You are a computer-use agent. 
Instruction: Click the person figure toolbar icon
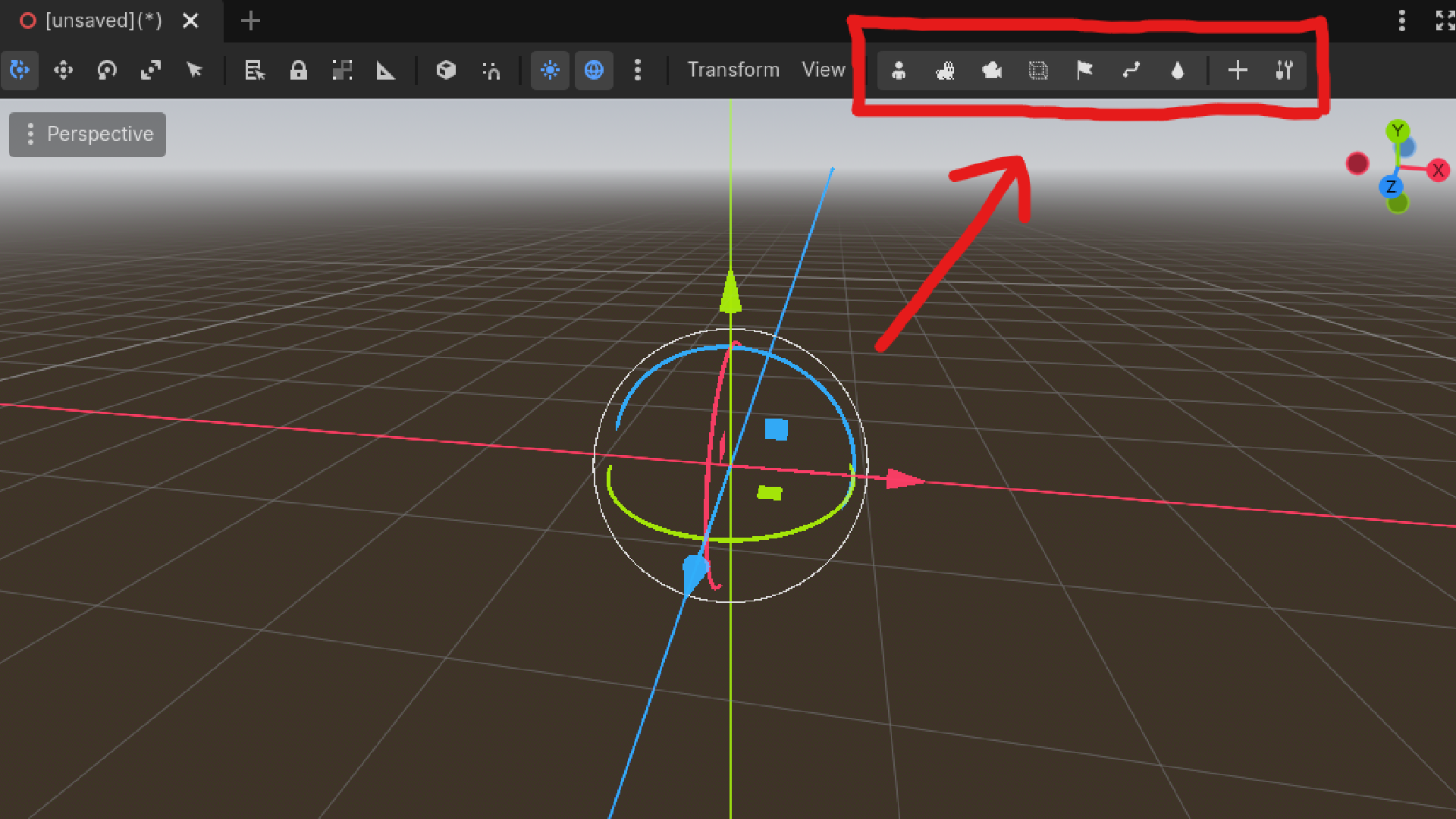pyautogui.click(x=899, y=71)
